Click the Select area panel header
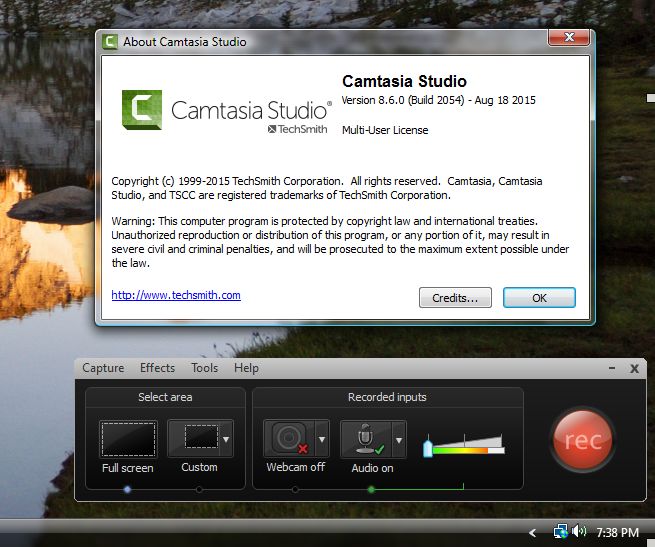The width and height of the screenshot is (655, 547). click(165, 397)
